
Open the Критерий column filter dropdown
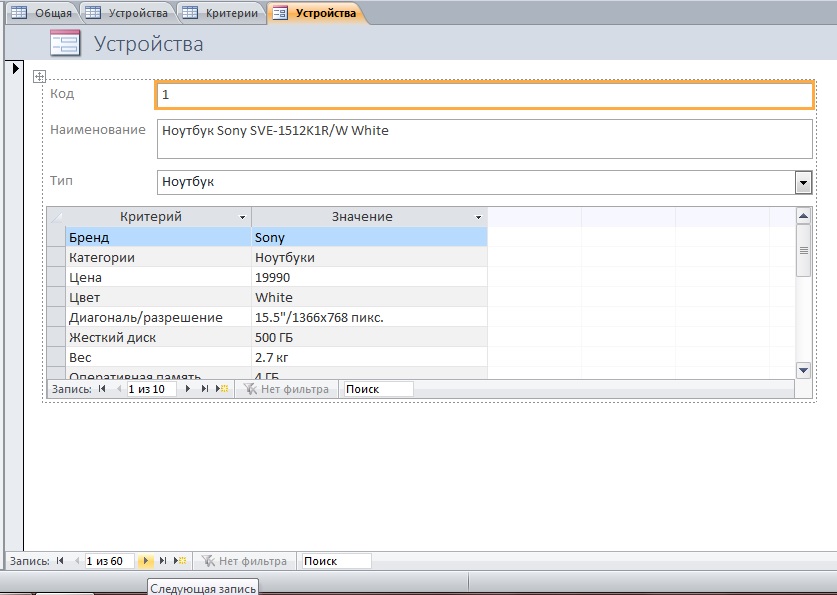242,217
